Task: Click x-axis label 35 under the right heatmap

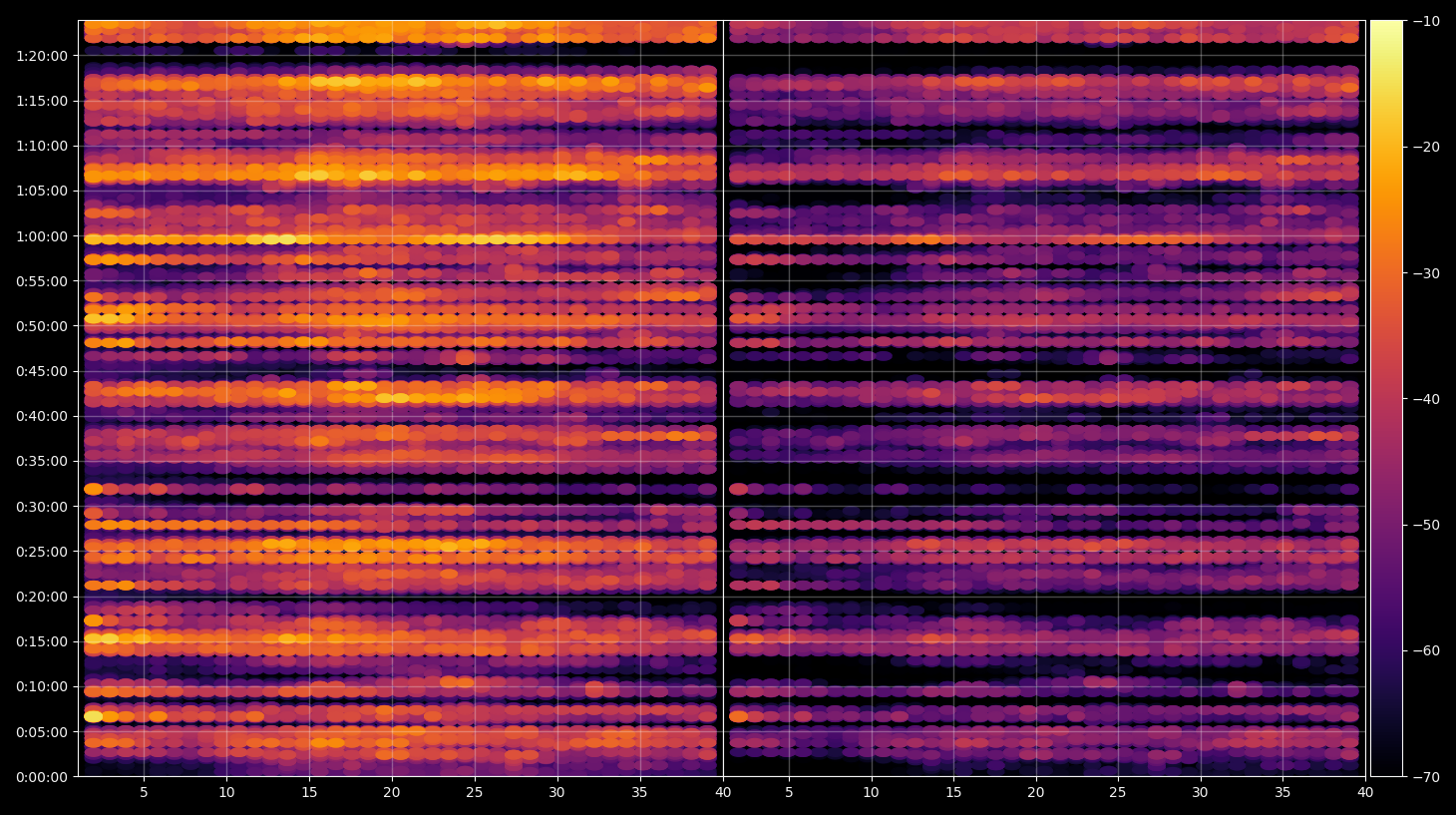Action: (1282, 793)
